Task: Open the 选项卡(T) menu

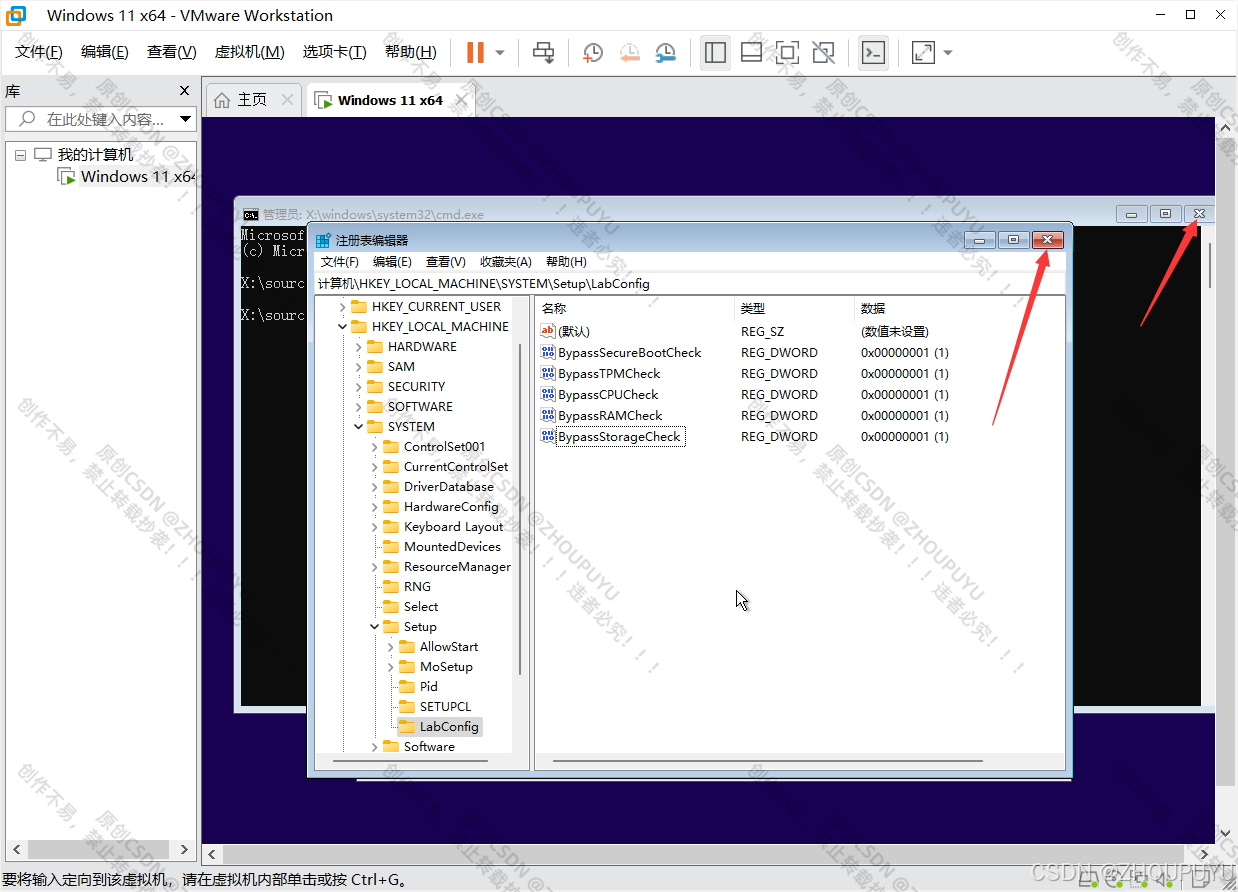Action: (334, 52)
